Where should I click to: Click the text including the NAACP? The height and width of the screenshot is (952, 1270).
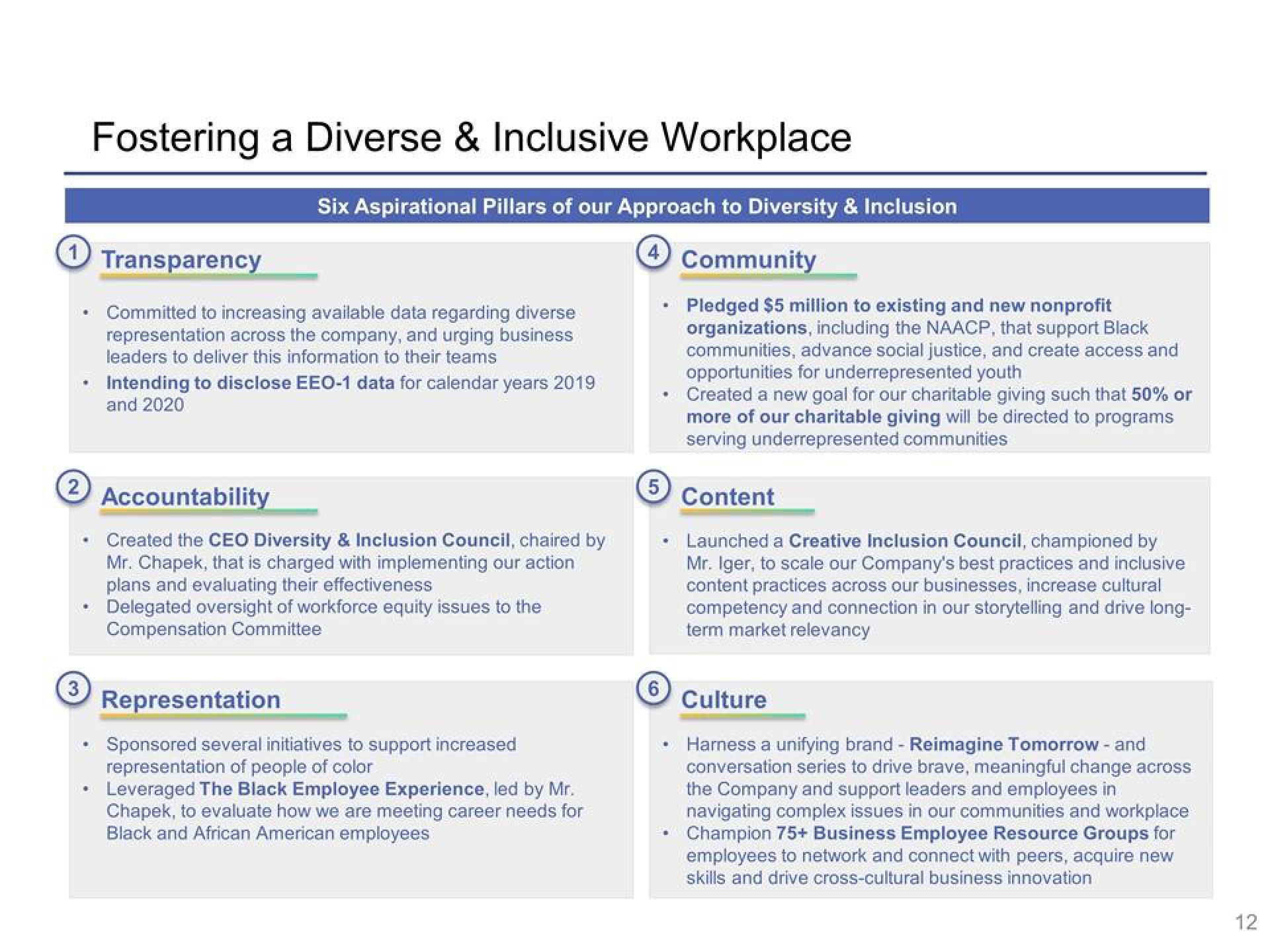pyautogui.click(x=906, y=327)
